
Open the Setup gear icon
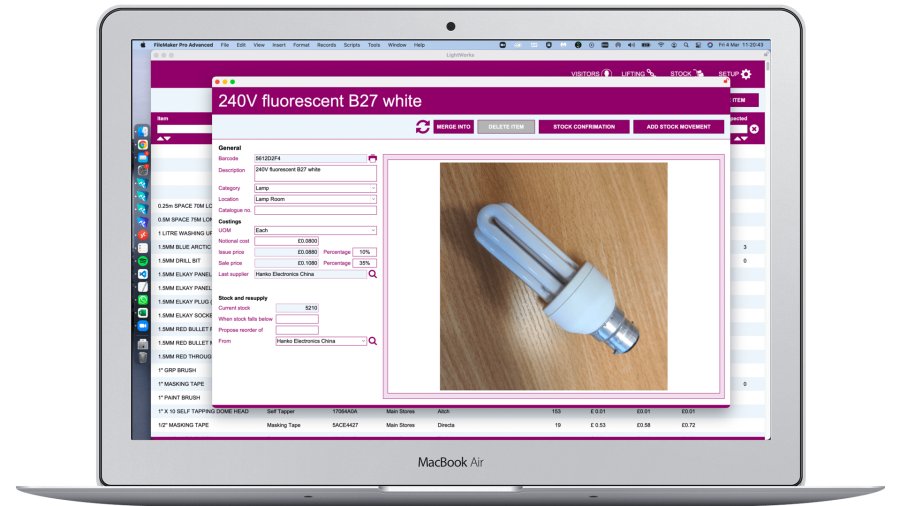coord(746,74)
